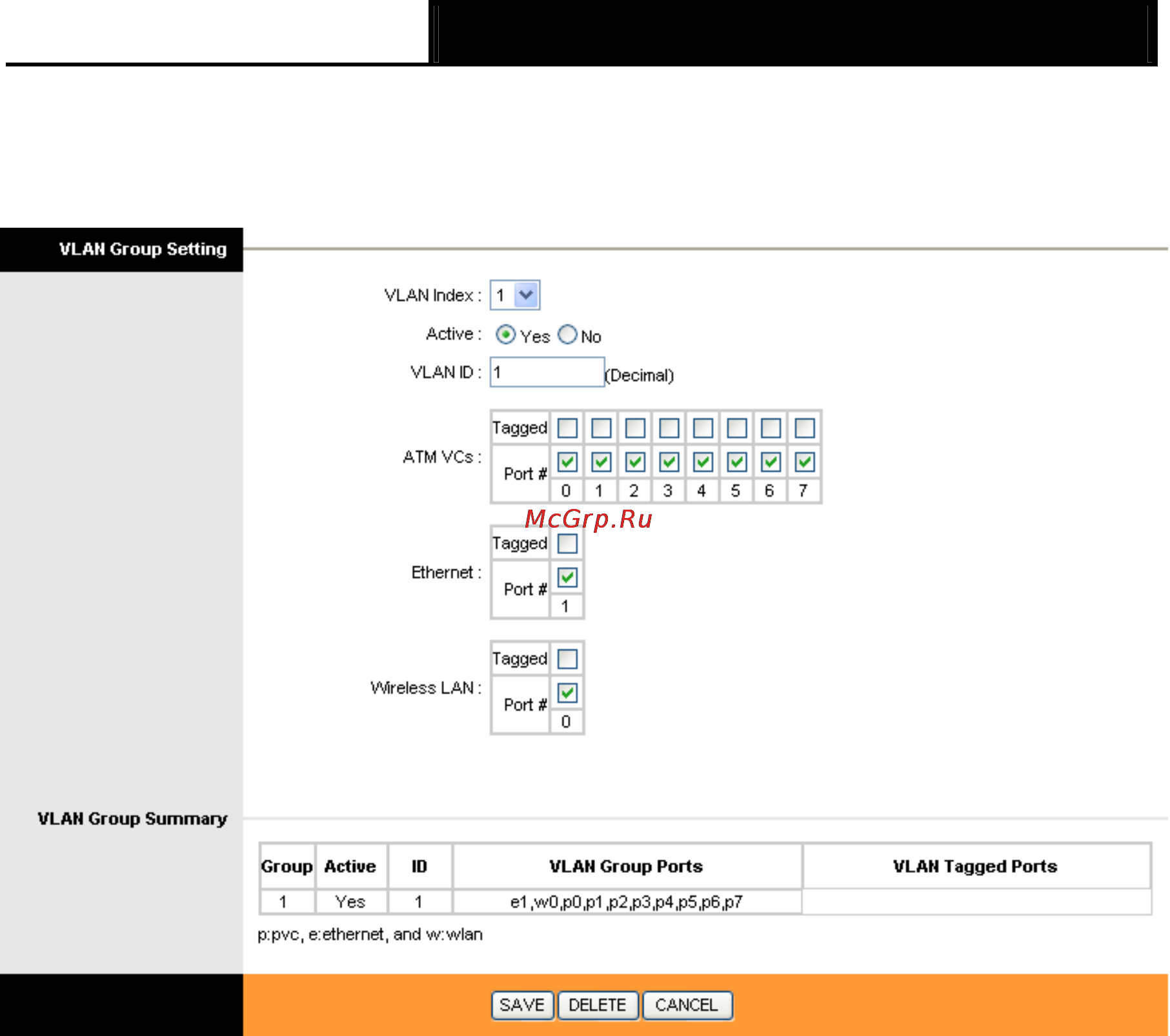Uncheck the Ethernet Port # 1 checkbox

(567, 577)
